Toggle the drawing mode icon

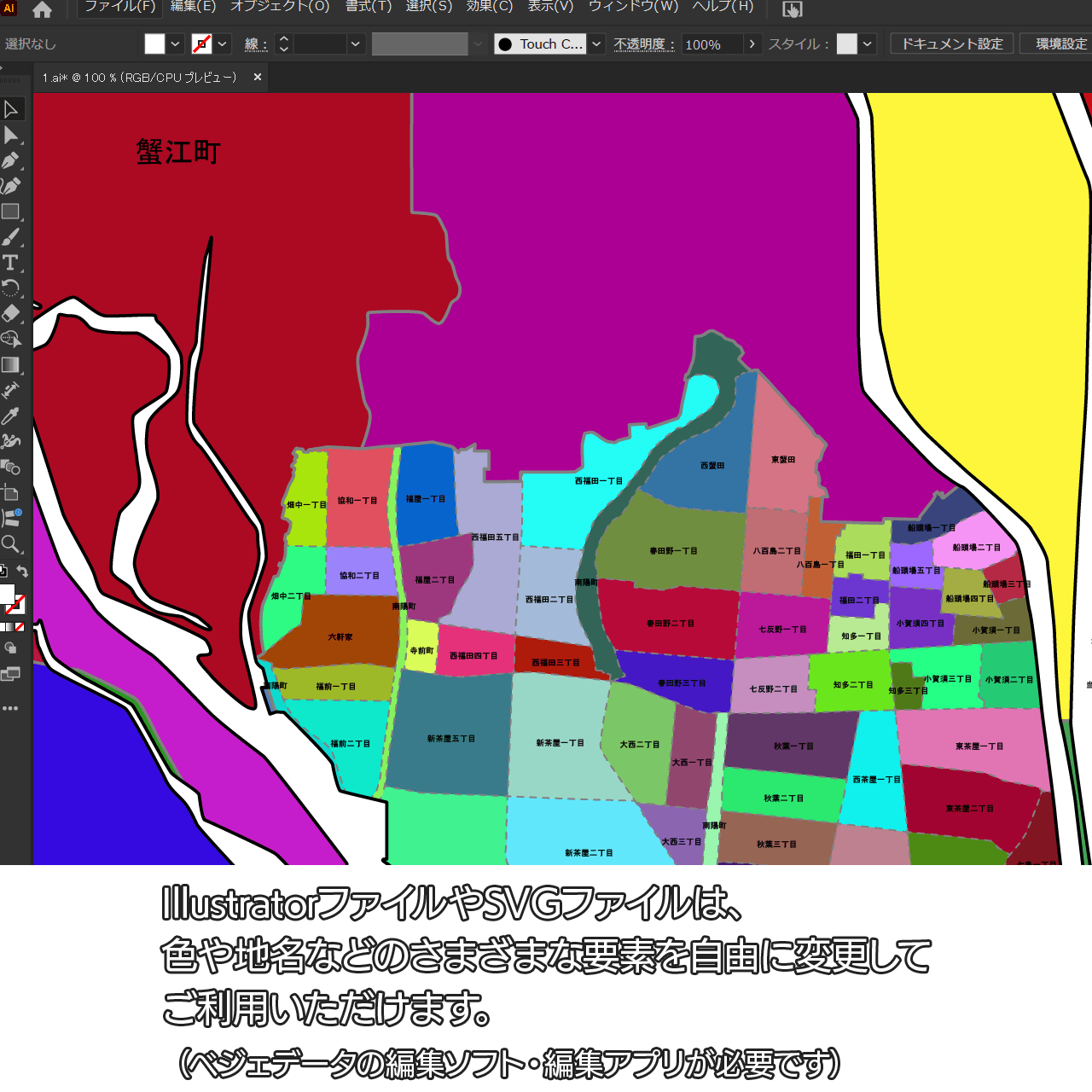pyautogui.click(x=10, y=648)
